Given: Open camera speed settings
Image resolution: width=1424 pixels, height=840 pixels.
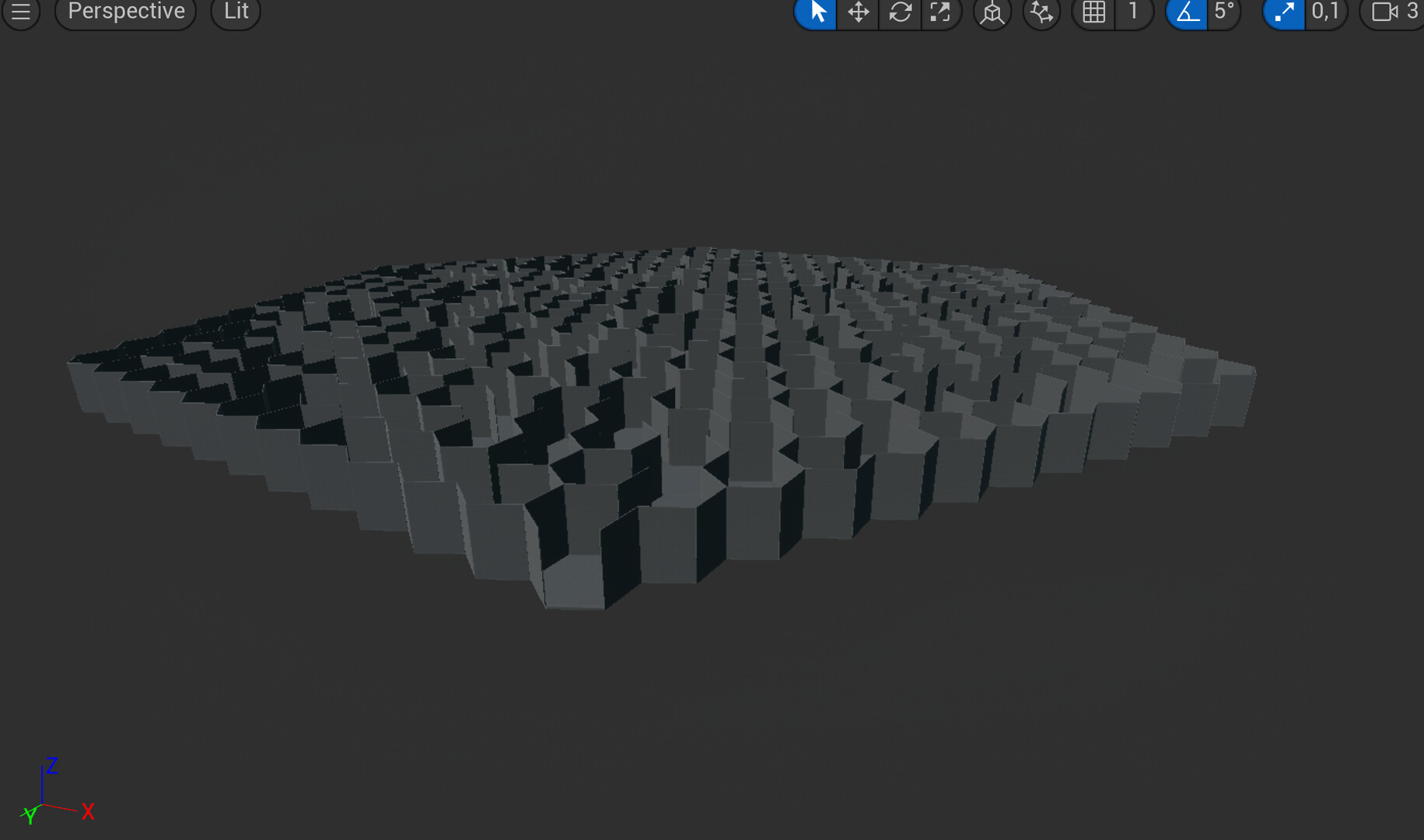Looking at the screenshot, I should click(1392, 12).
